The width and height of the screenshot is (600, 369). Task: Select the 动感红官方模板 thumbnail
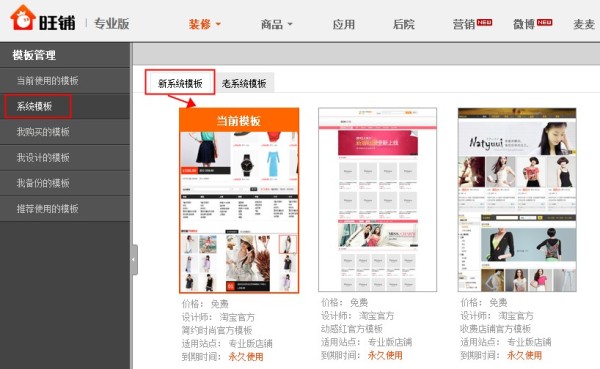[378, 199]
